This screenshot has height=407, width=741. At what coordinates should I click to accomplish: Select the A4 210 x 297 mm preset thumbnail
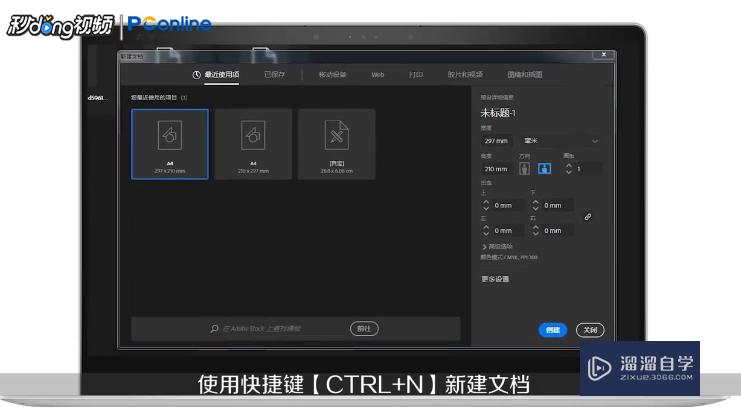click(253, 144)
